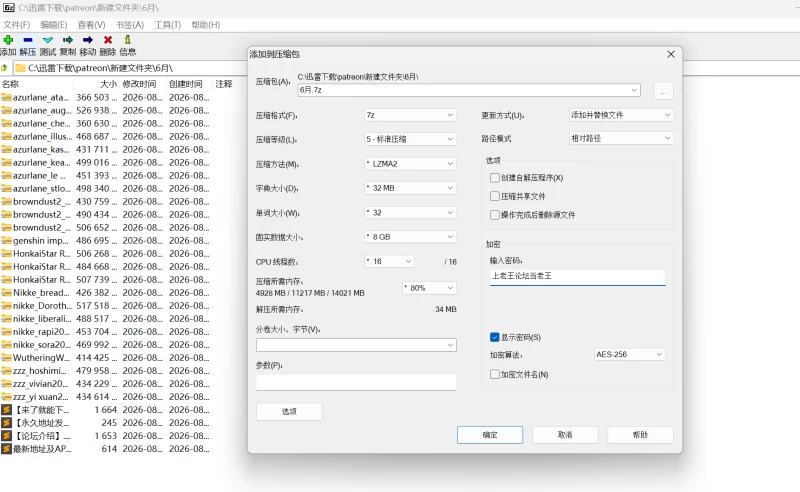Image resolution: width=800 pixels, height=492 pixels.
Task: Enable 操作完成后删除源文件 checkbox
Action: (494, 215)
